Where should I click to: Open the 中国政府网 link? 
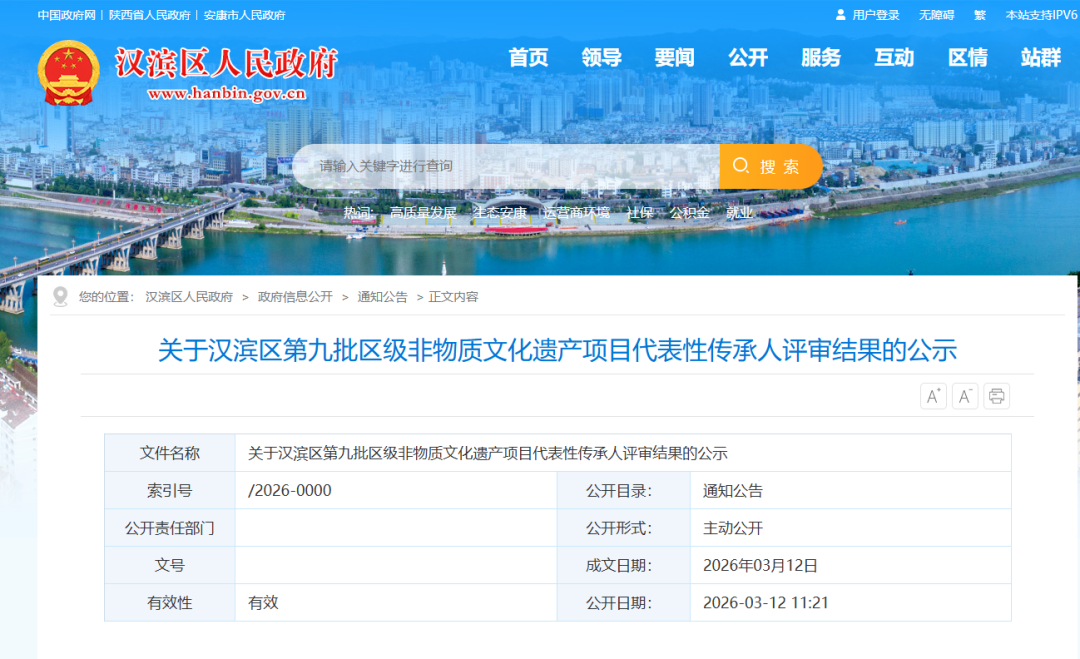point(66,15)
